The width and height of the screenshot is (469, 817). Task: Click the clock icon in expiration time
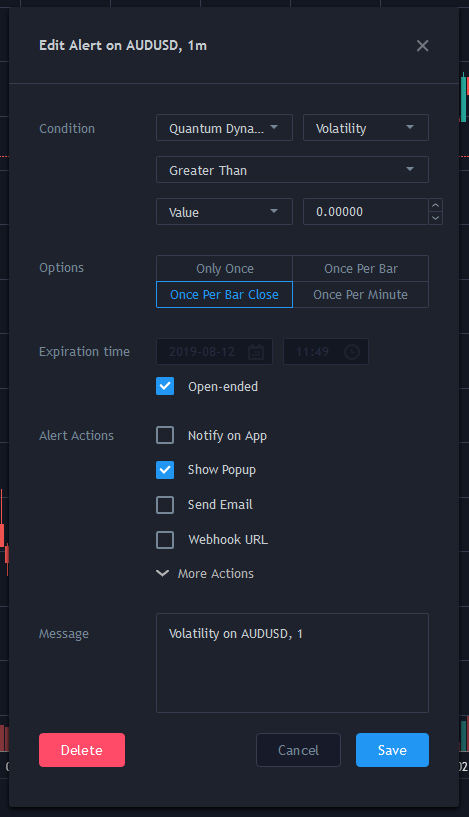point(352,352)
